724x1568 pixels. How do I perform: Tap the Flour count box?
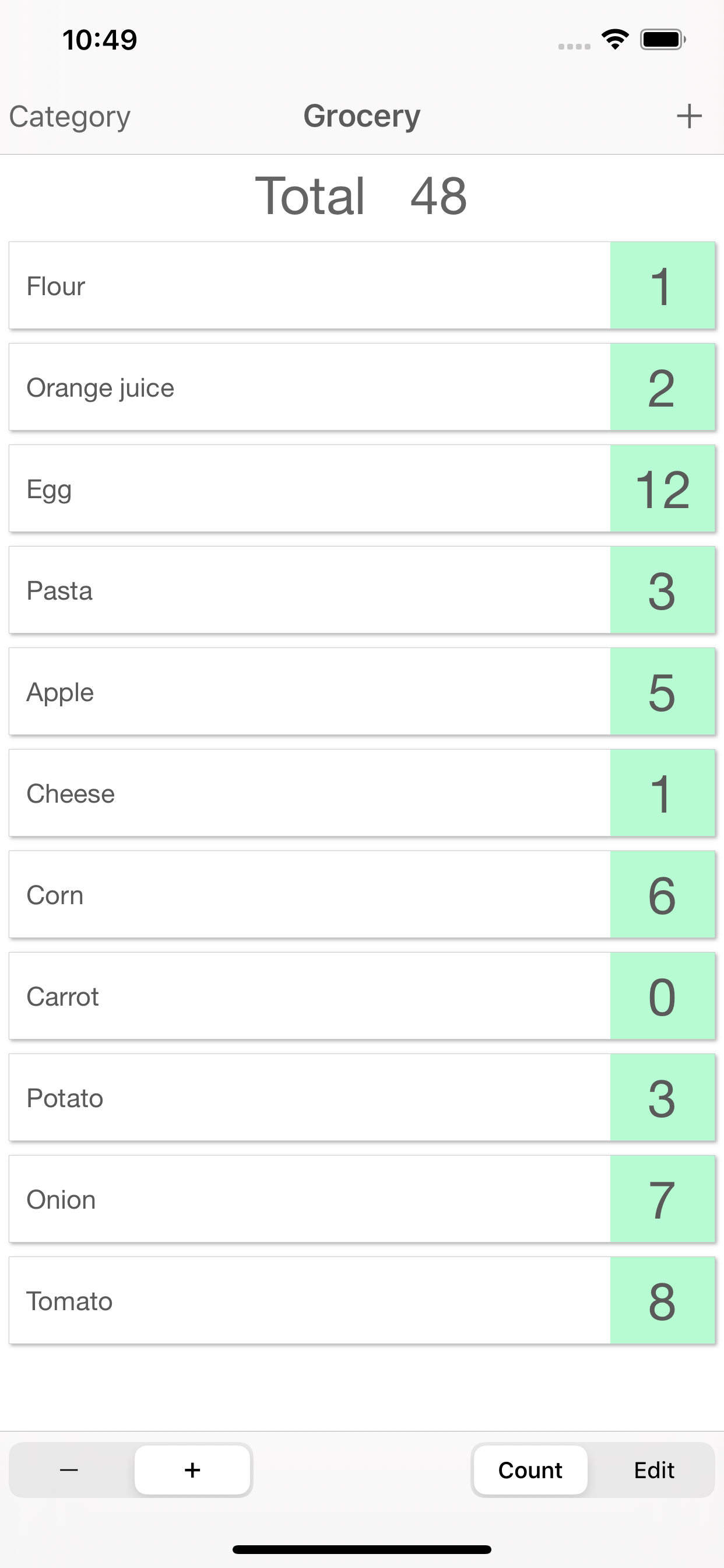(x=662, y=286)
